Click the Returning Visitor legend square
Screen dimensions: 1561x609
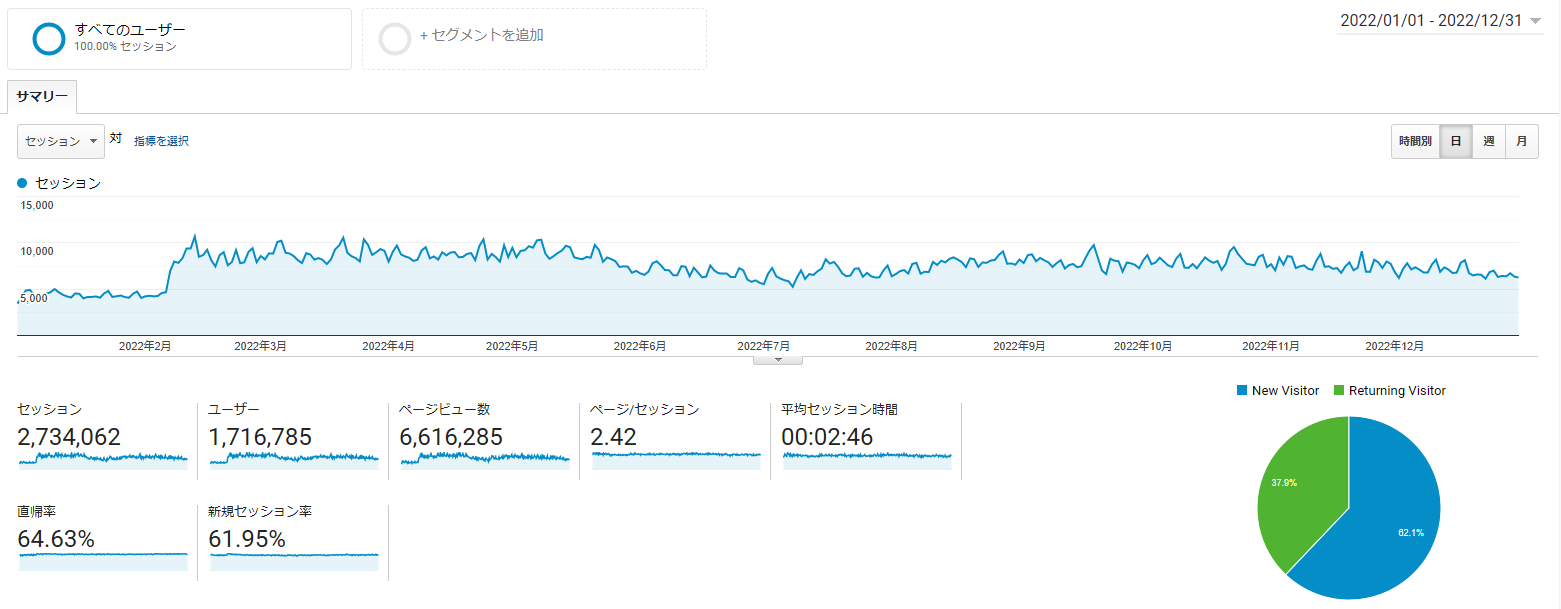1338,391
